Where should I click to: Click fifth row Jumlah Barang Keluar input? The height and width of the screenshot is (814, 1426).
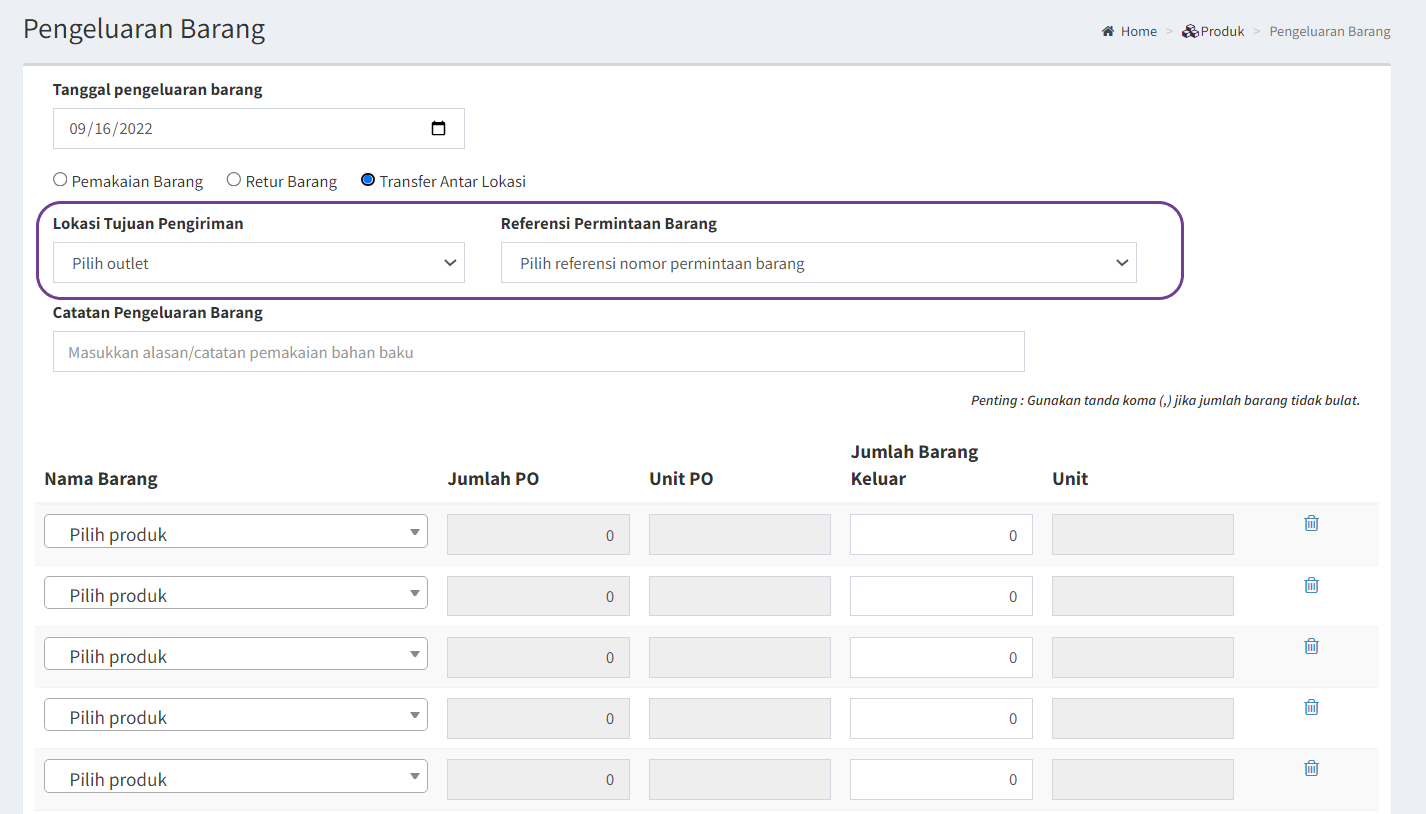[x=941, y=779]
